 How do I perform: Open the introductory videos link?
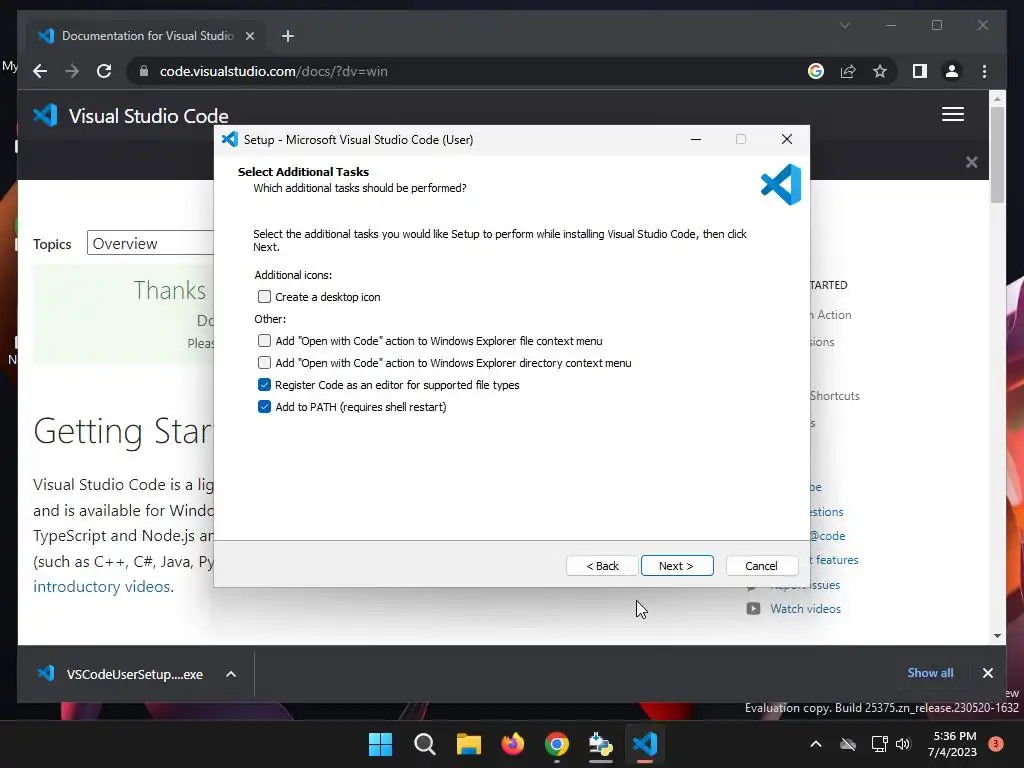pyautogui.click(x=102, y=586)
